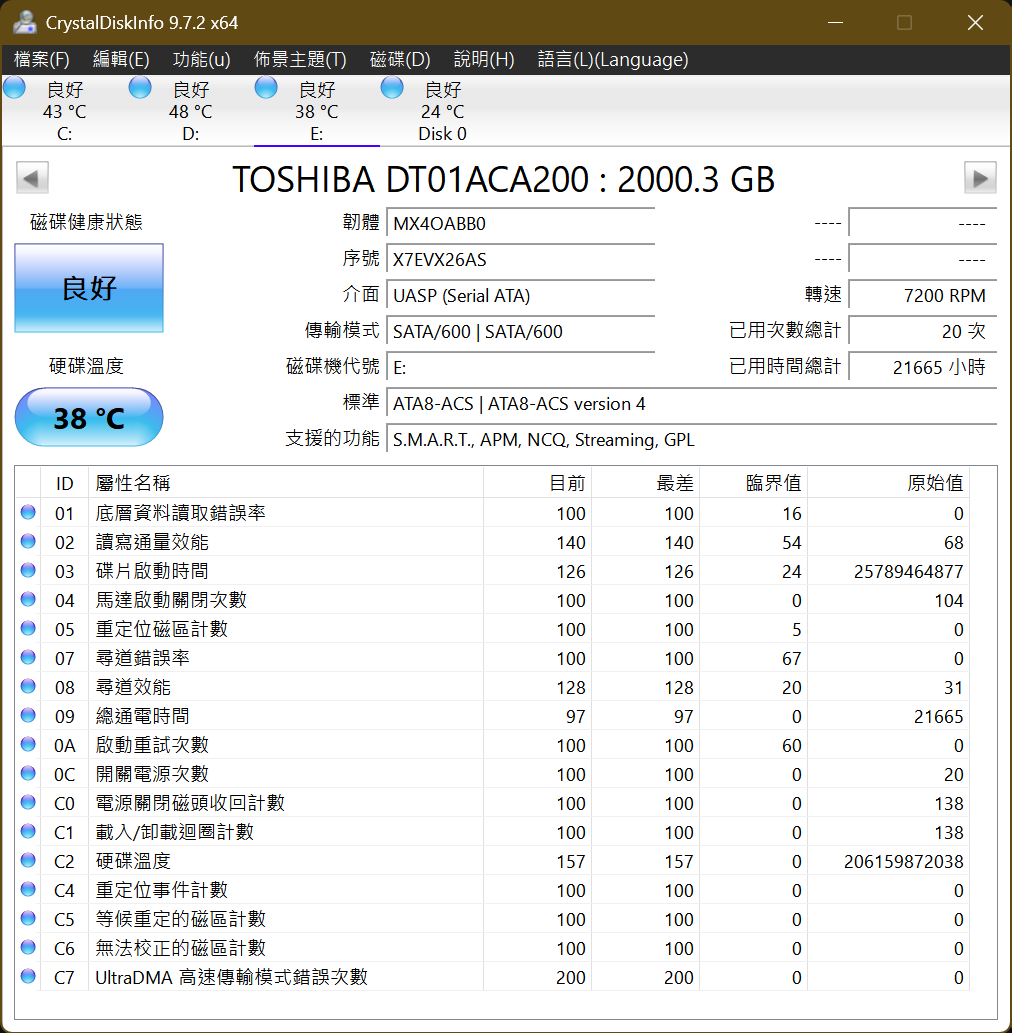Open the 佈景主題(T) menu
Viewport: 1012px width, 1033px height.
coord(300,60)
